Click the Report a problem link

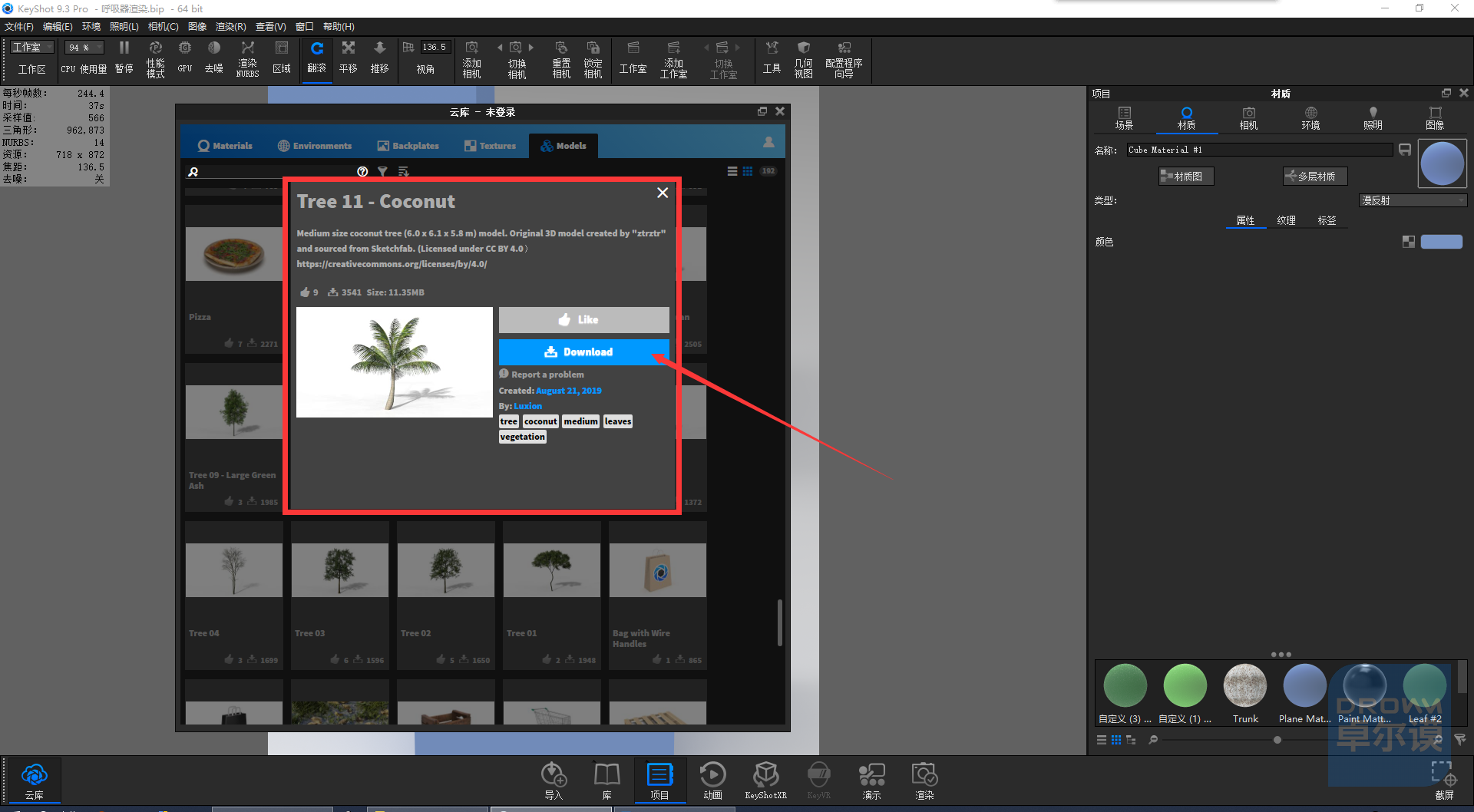[x=541, y=375]
